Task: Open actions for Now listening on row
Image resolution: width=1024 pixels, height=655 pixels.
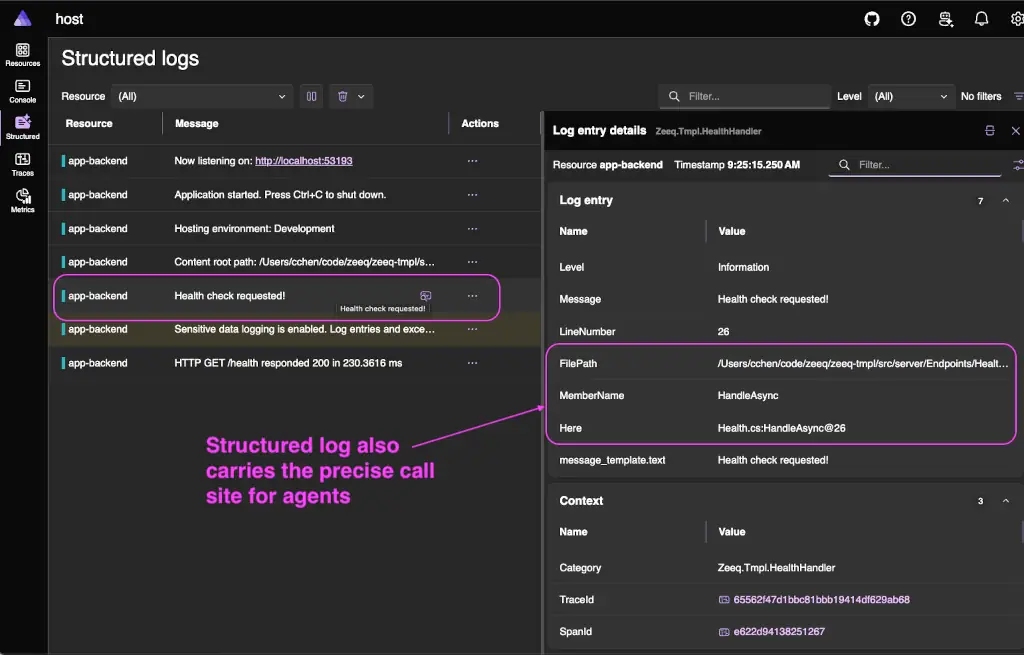Action: (472, 161)
